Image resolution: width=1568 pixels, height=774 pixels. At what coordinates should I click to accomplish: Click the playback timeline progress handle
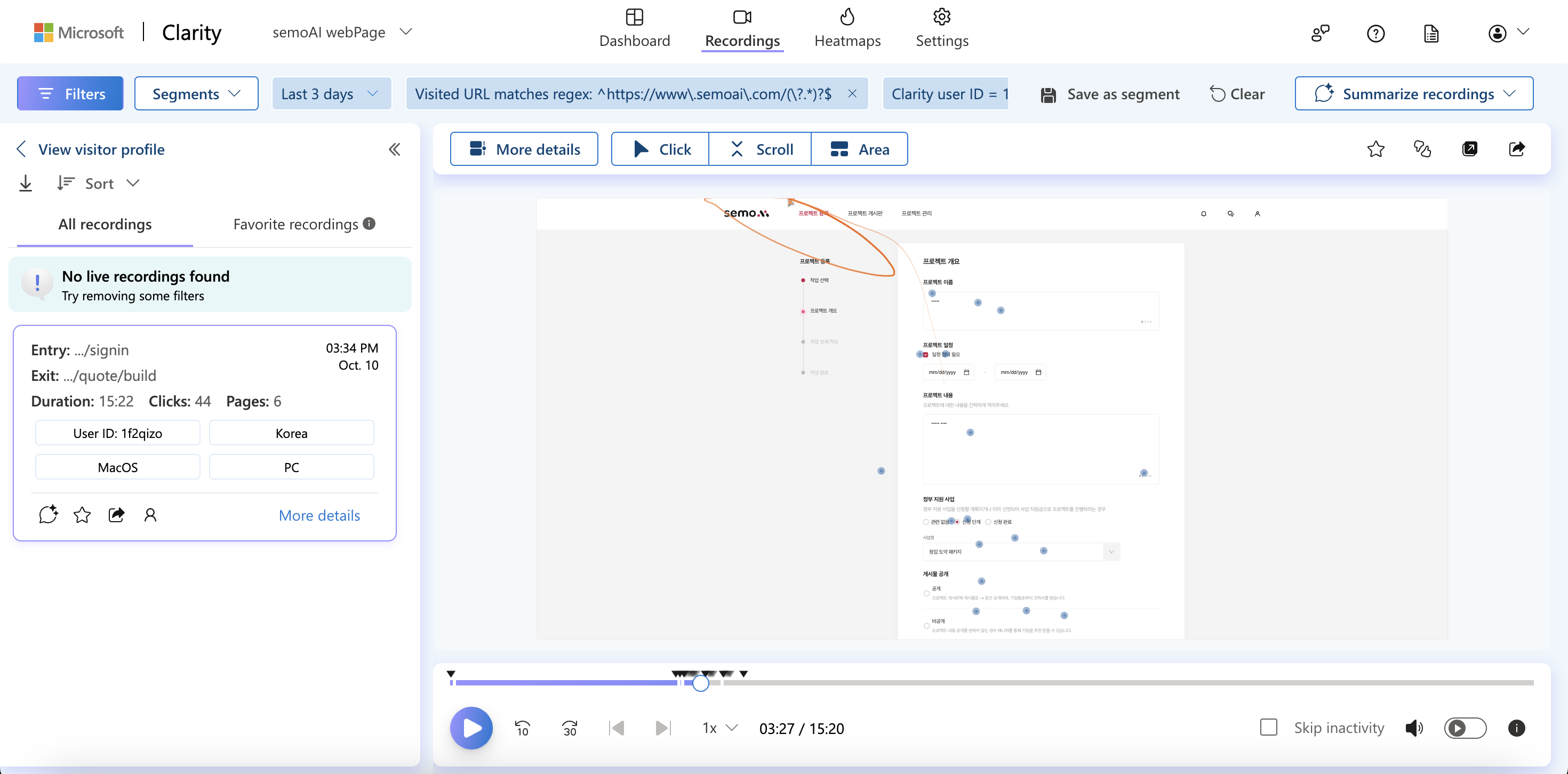701,683
